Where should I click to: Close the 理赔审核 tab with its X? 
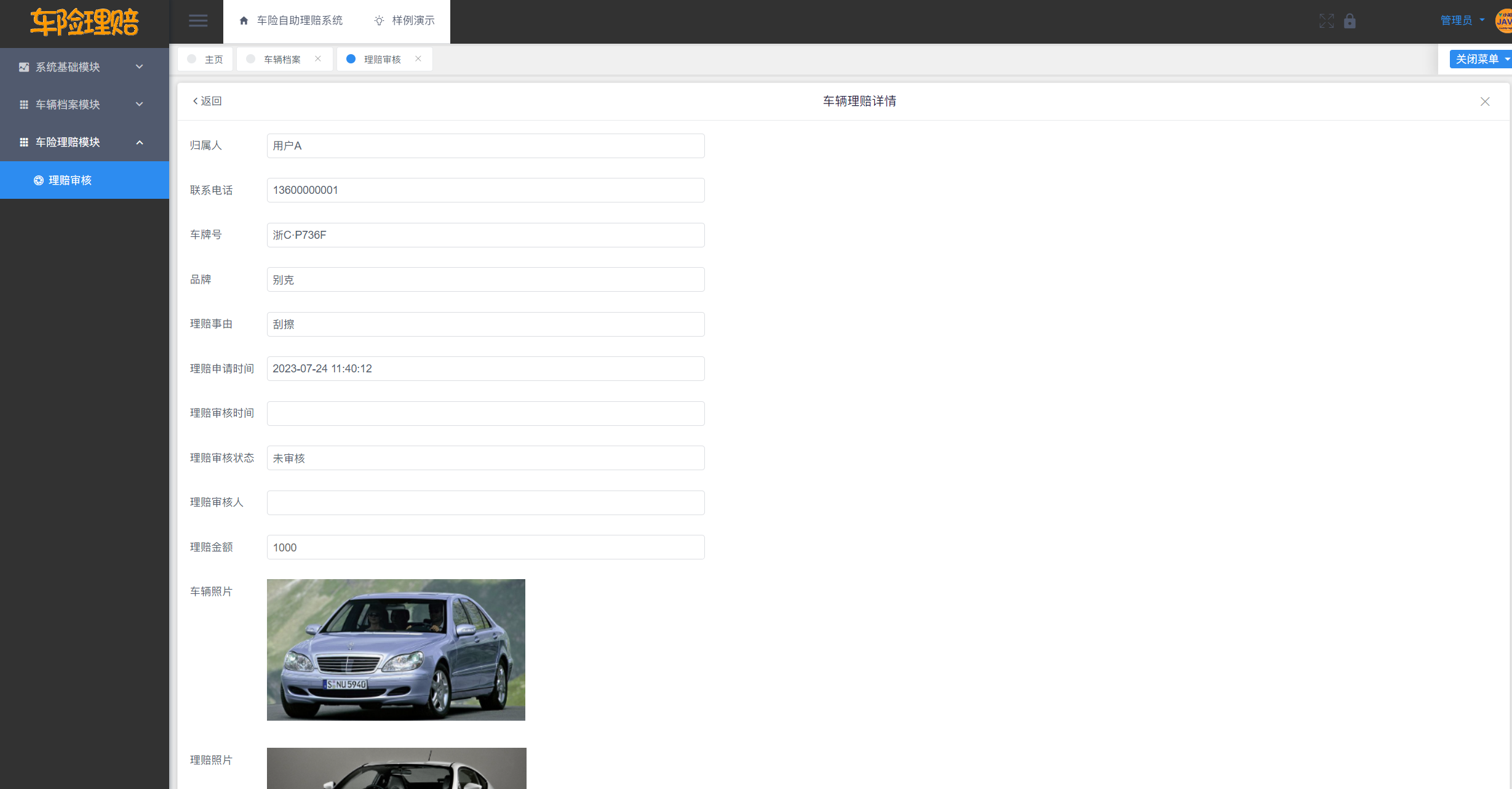pos(418,59)
